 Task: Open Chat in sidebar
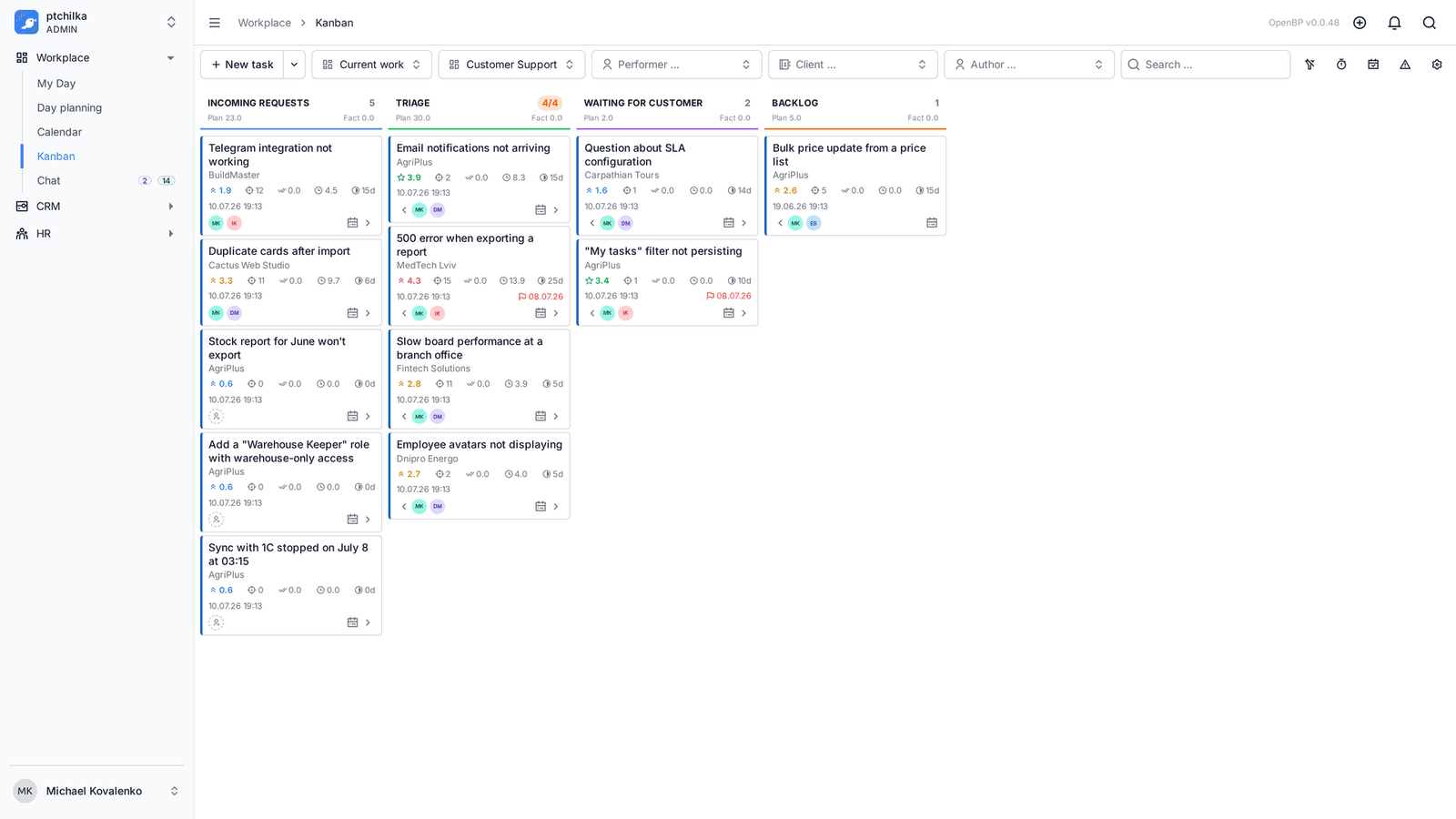tap(49, 181)
